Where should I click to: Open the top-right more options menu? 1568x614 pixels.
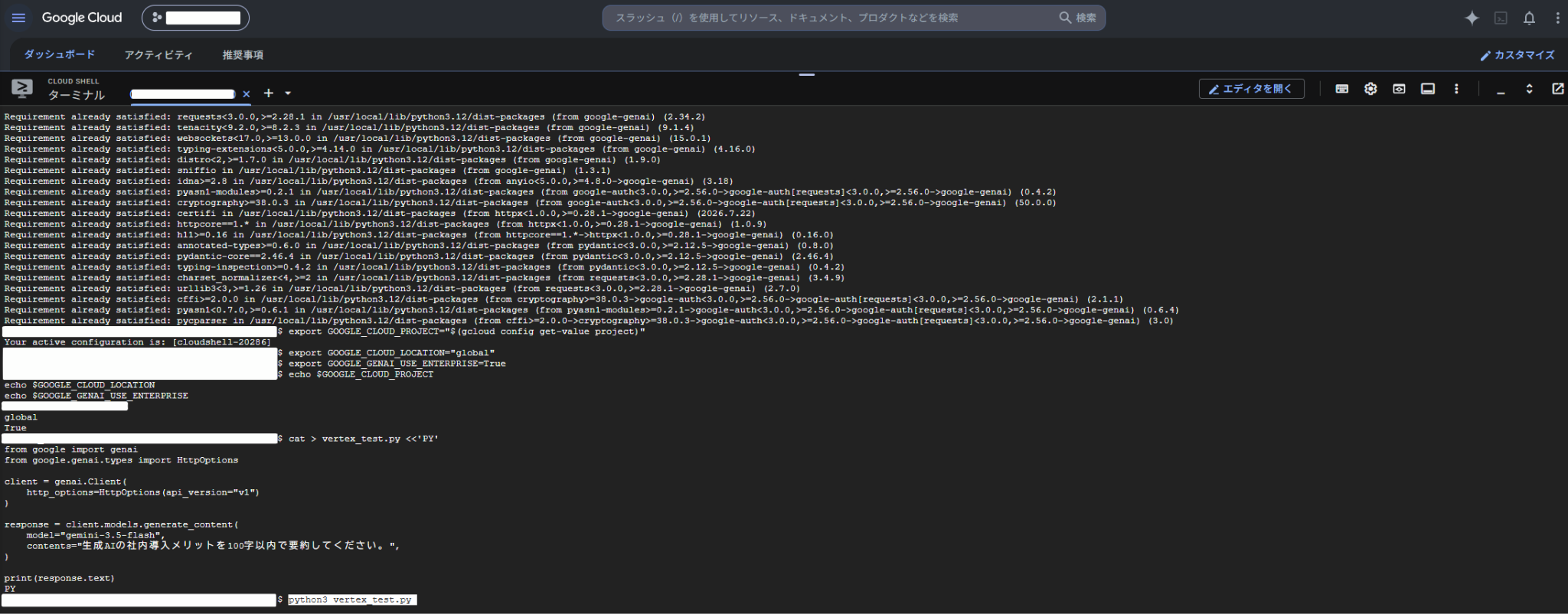[1557, 18]
